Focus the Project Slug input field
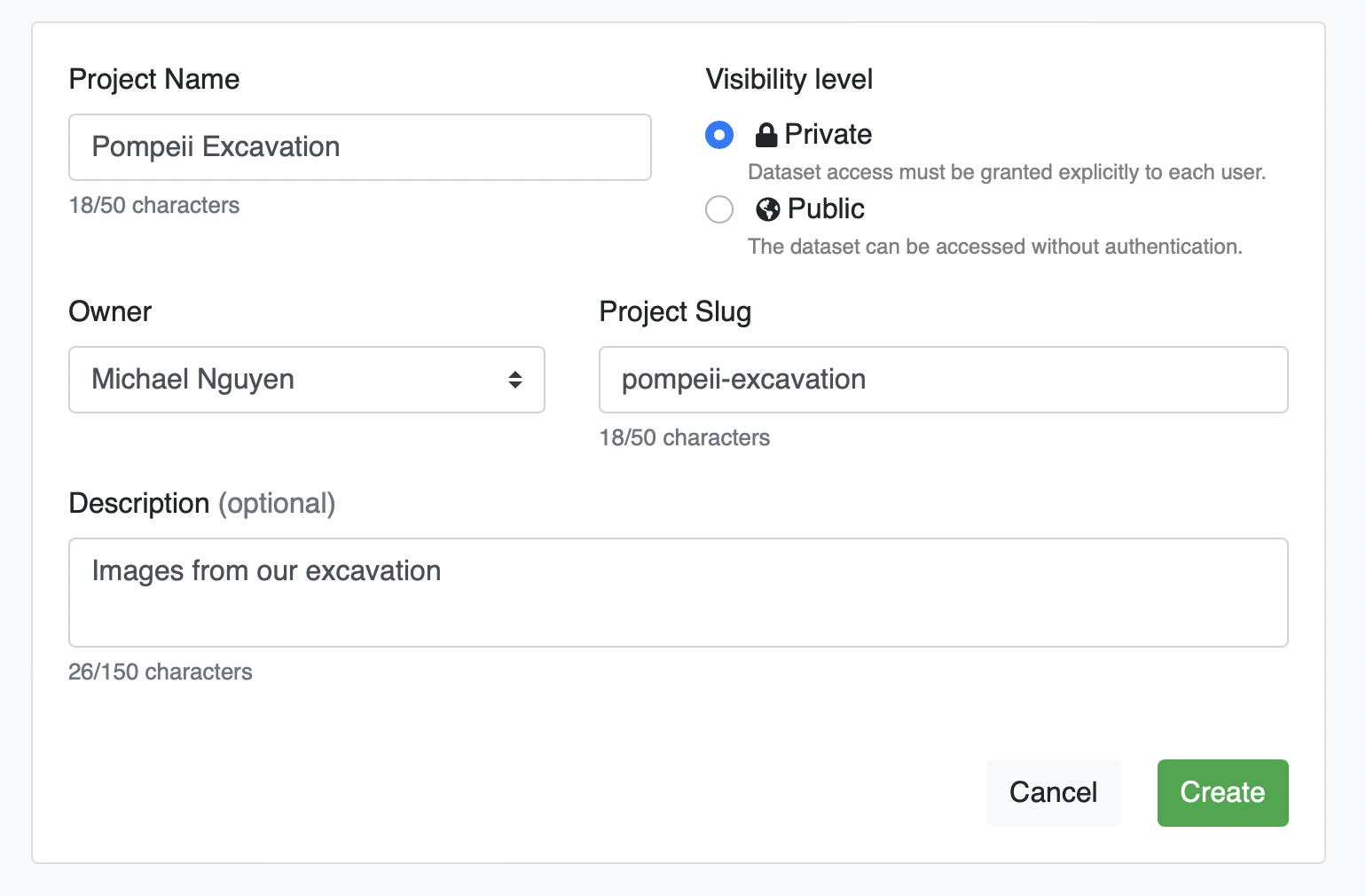Image resolution: width=1366 pixels, height=896 pixels. click(944, 380)
